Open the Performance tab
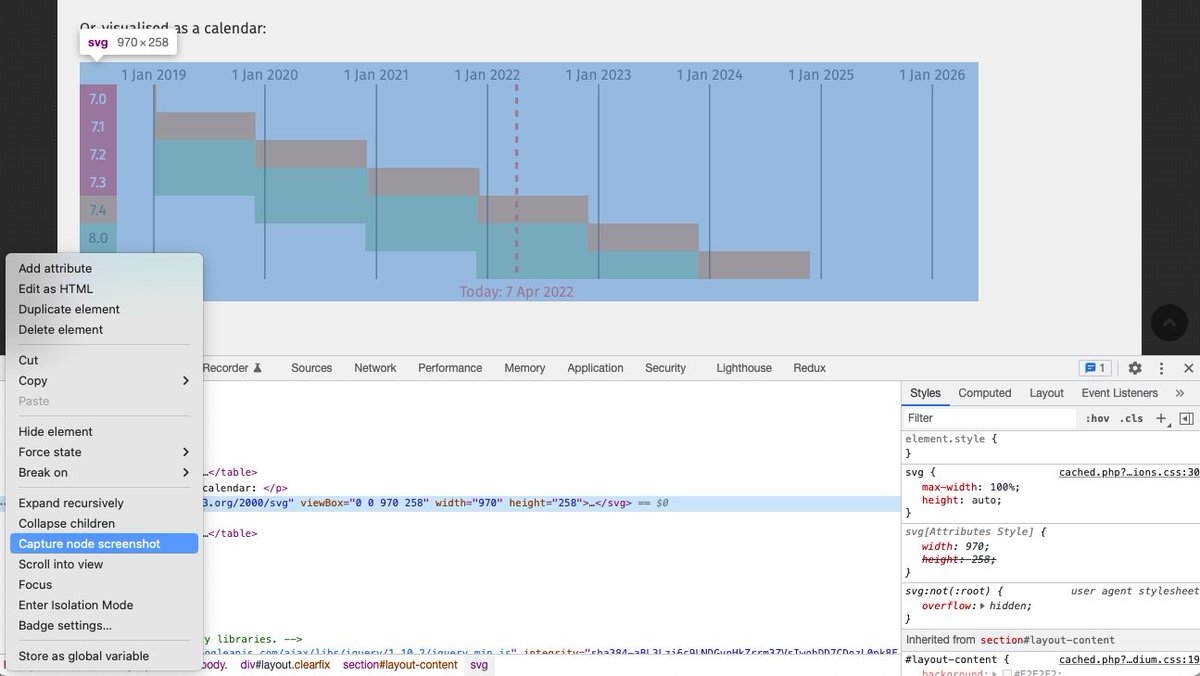Screen dimensions: 1200x676 pyautogui.click(x=450, y=368)
